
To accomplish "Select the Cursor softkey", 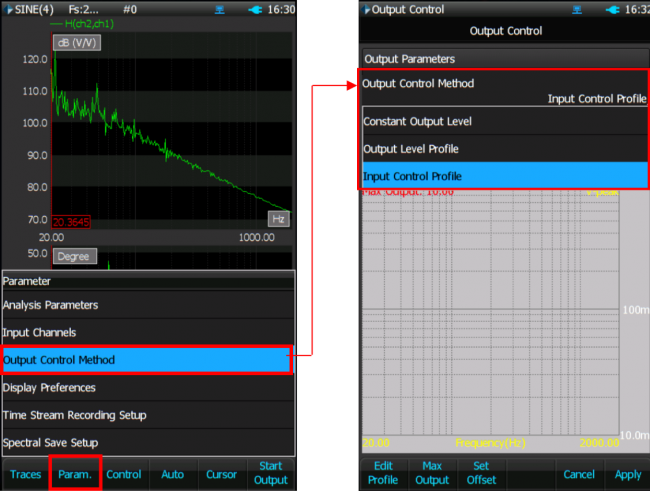I will point(221,474).
